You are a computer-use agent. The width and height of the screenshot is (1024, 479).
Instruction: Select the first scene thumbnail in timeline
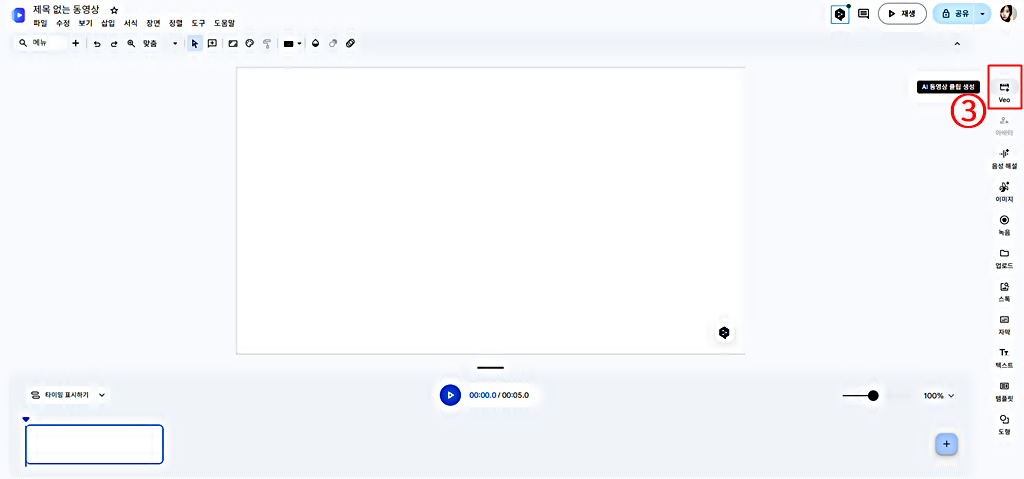[95, 444]
